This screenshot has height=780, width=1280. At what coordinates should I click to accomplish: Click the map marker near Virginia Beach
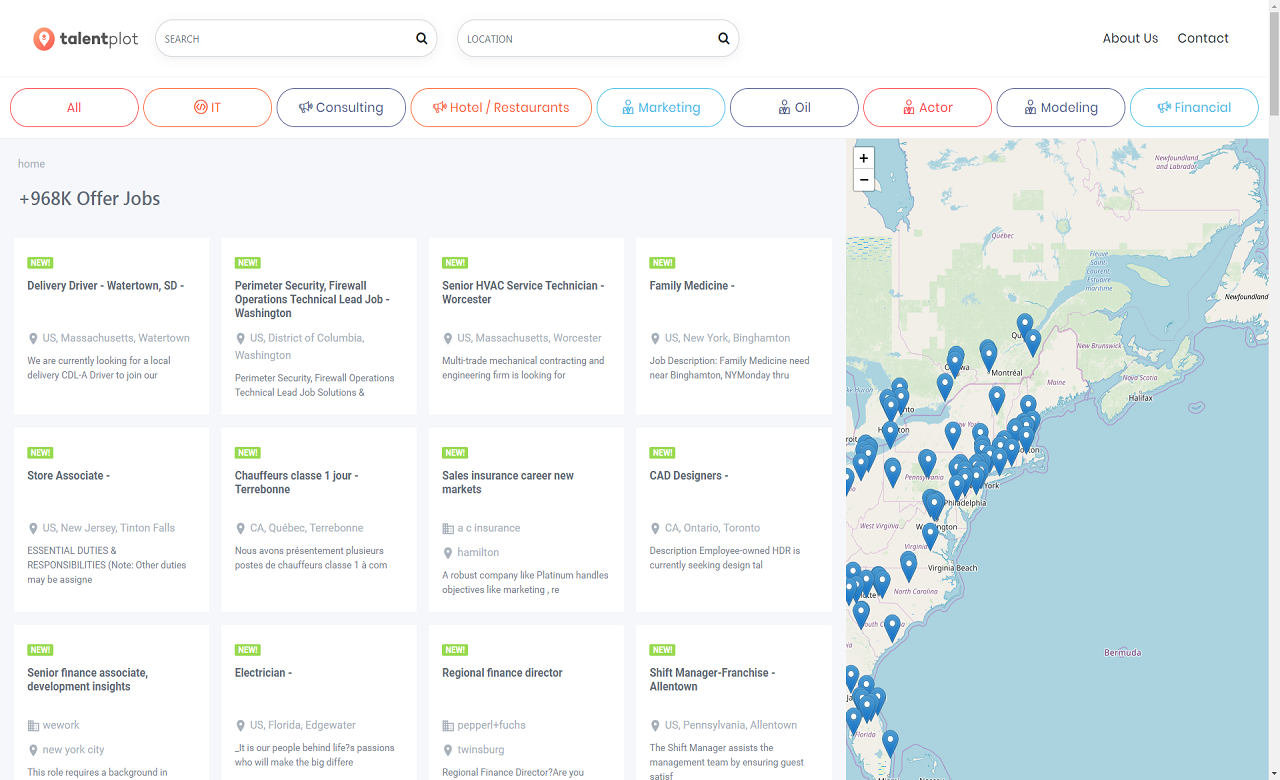click(x=908, y=566)
